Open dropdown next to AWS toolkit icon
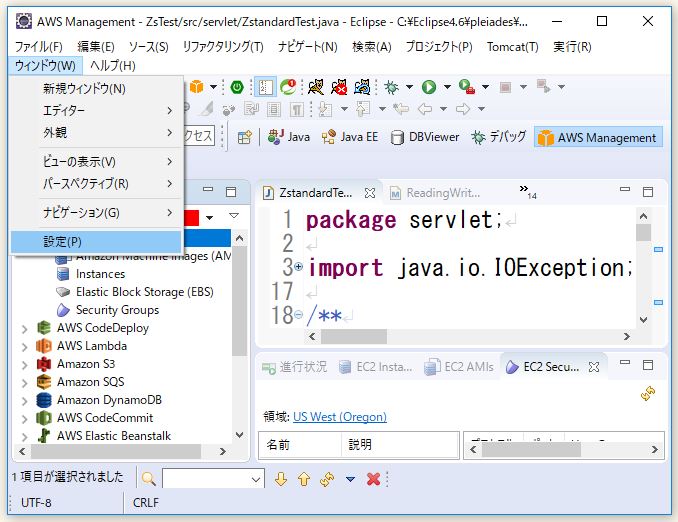 click(213, 87)
